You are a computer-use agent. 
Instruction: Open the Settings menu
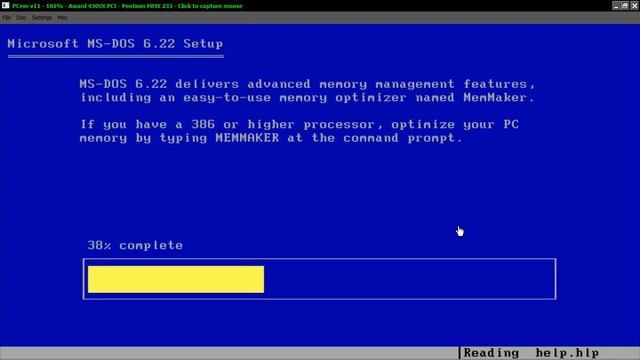(x=42, y=18)
